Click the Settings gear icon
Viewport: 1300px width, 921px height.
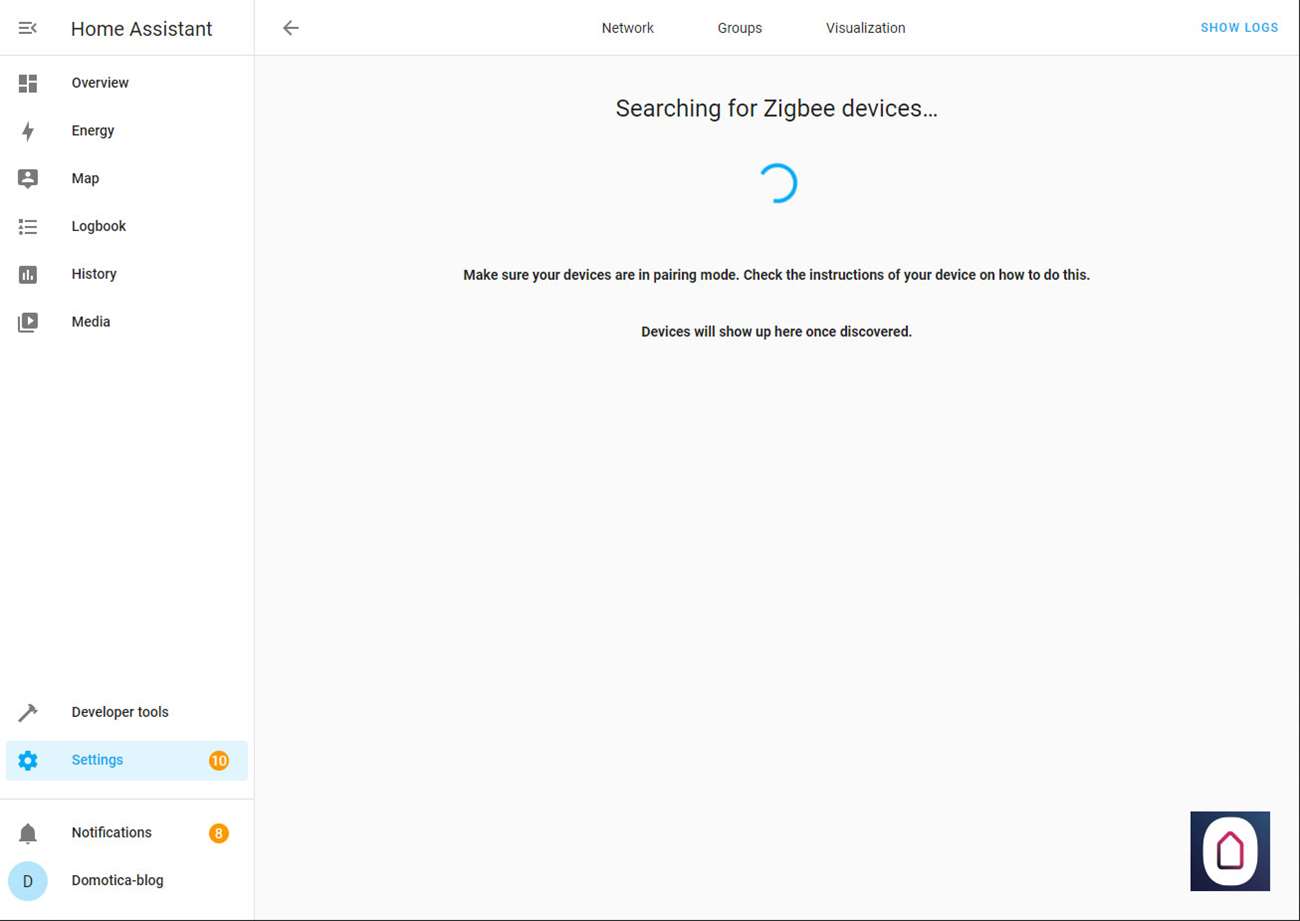[28, 761]
